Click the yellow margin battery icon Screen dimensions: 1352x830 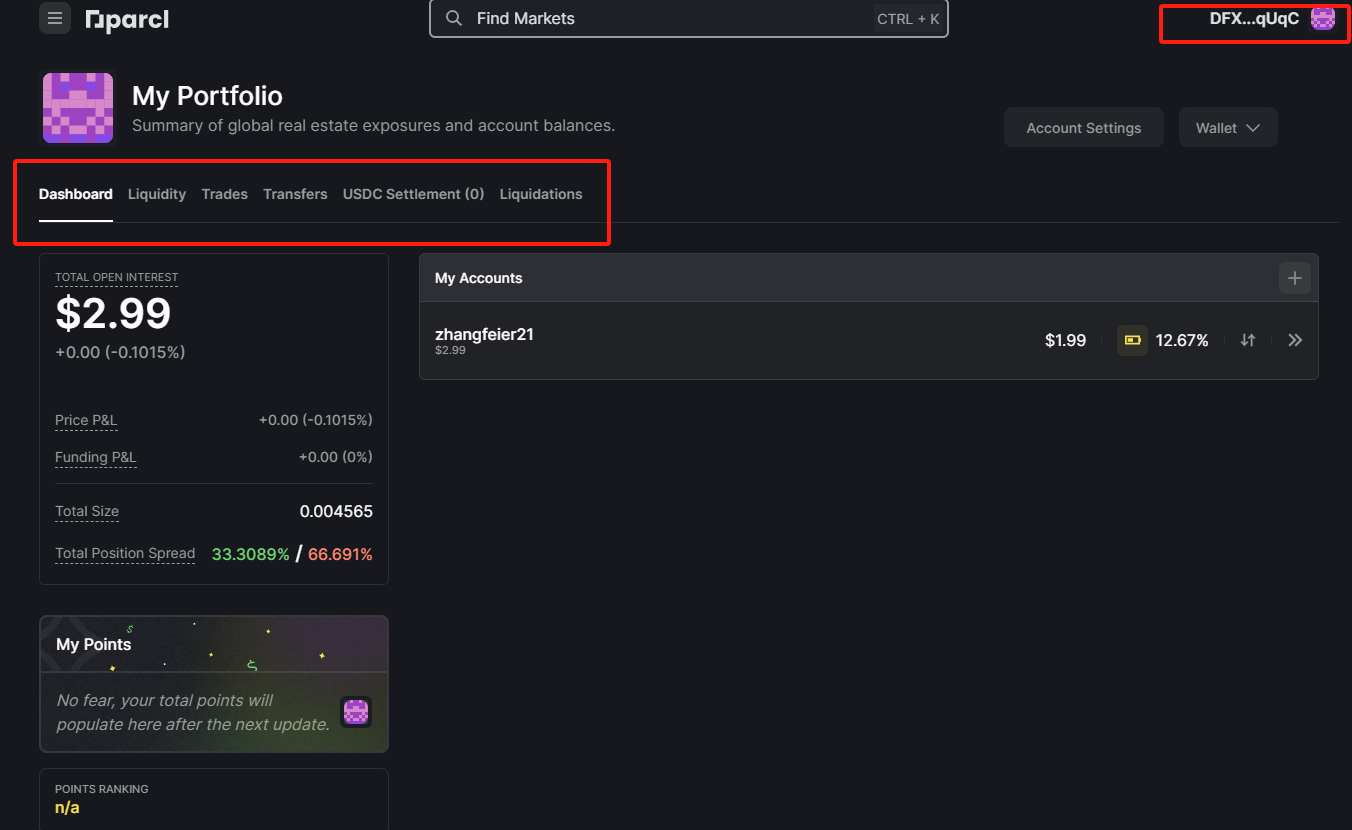coord(1132,340)
